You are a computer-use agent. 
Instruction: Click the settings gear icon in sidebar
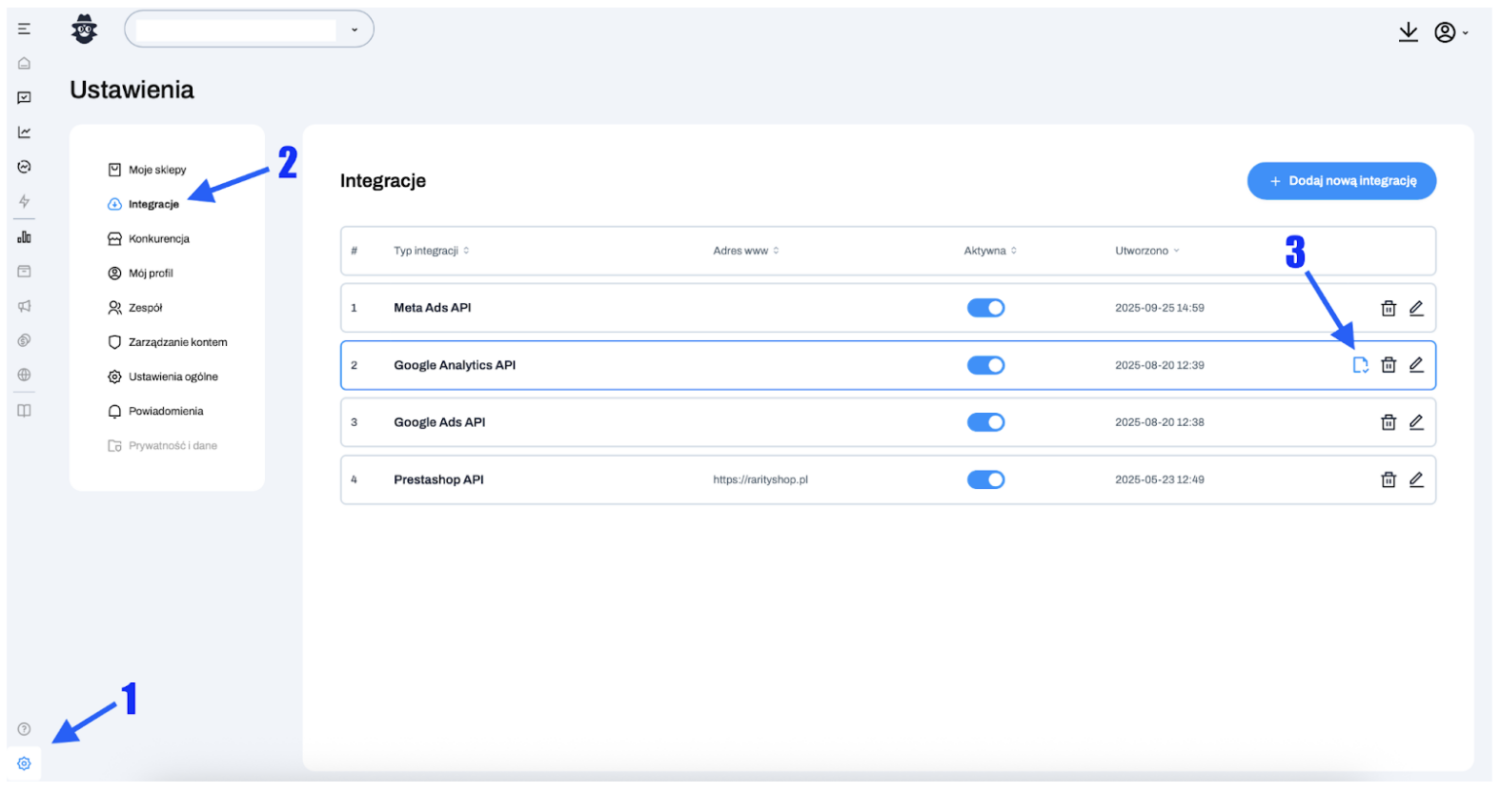tap(24, 764)
